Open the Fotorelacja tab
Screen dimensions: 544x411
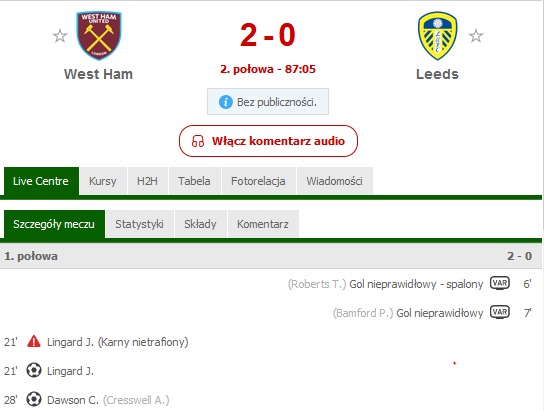258,181
